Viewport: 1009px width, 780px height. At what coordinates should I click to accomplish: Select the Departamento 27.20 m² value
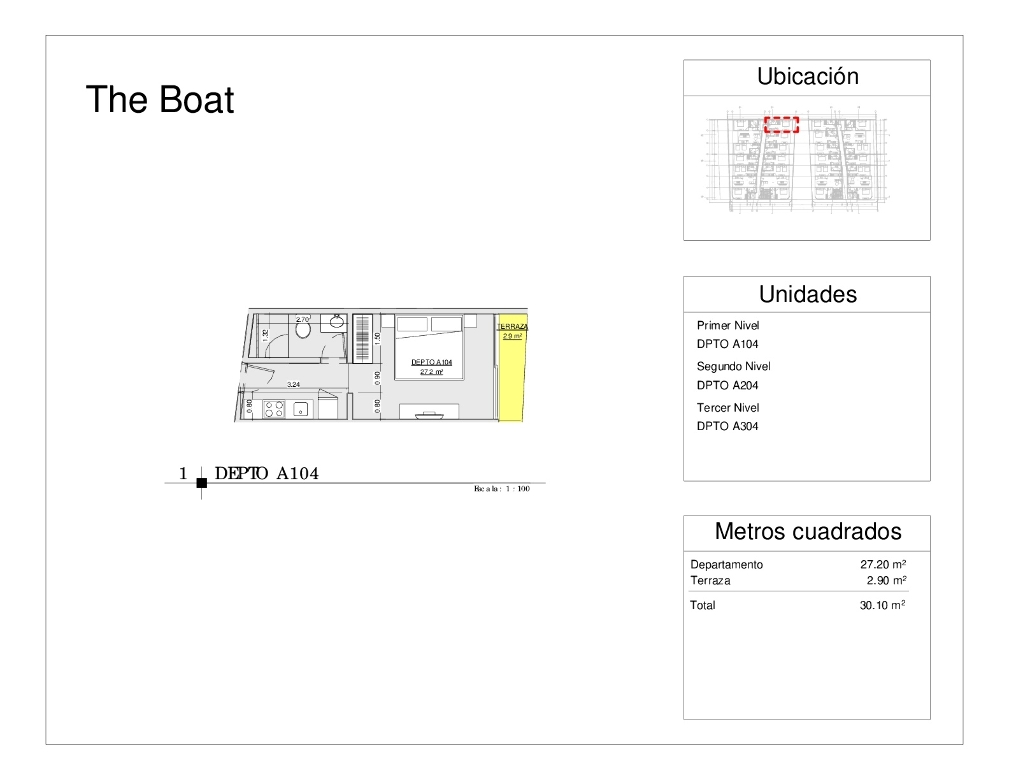click(x=881, y=563)
